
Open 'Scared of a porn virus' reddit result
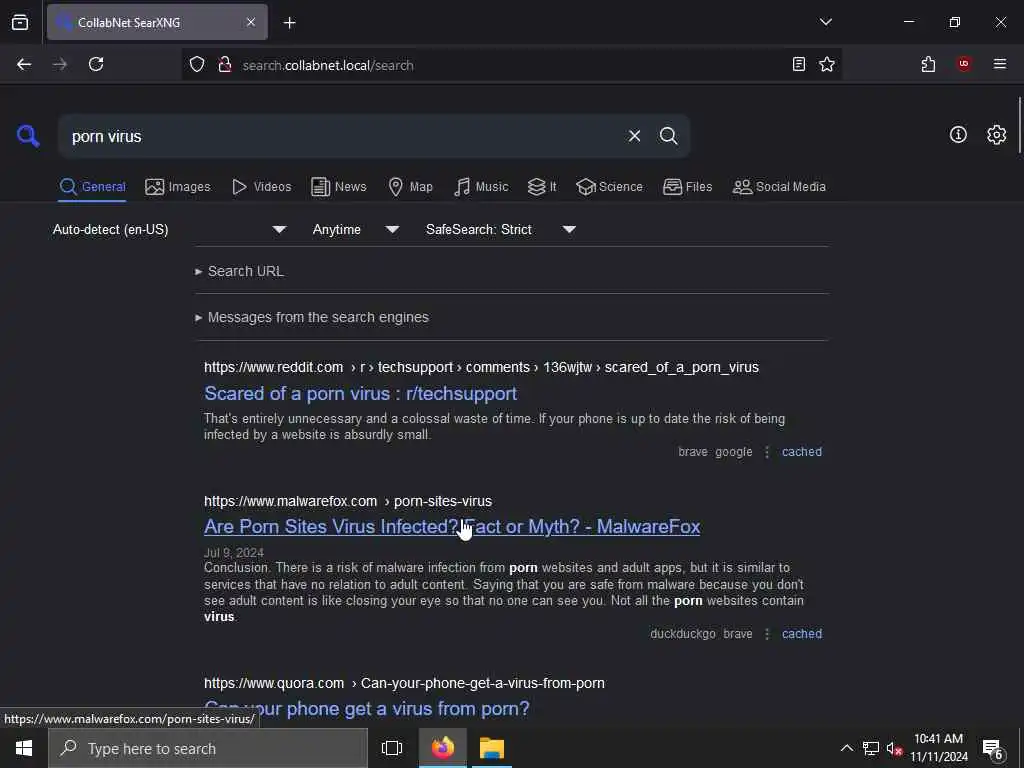click(360, 393)
